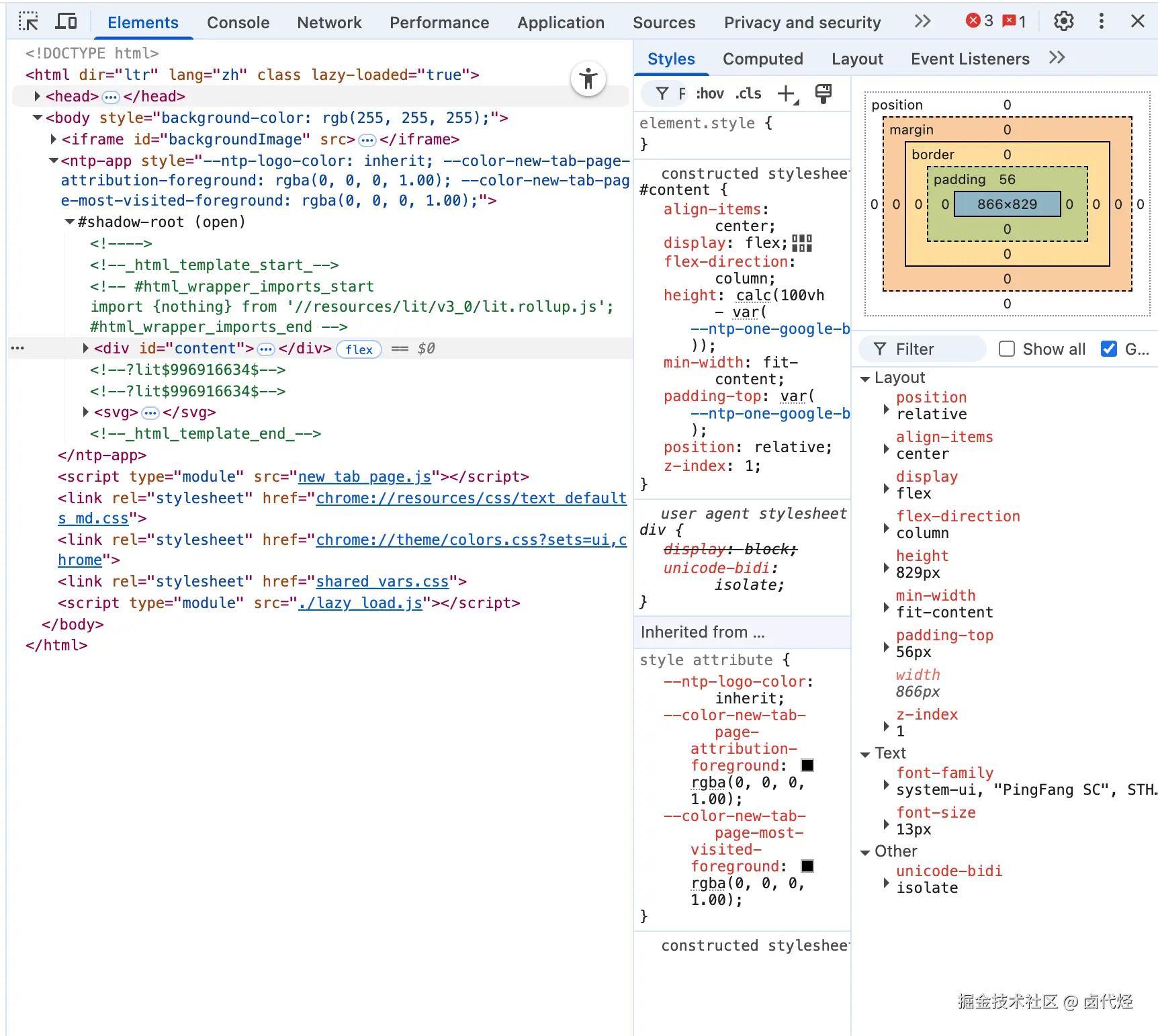Screen dimensions: 1158x1036
Task: Switch to the Console tab
Action: pyautogui.click(x=238, y=23)
